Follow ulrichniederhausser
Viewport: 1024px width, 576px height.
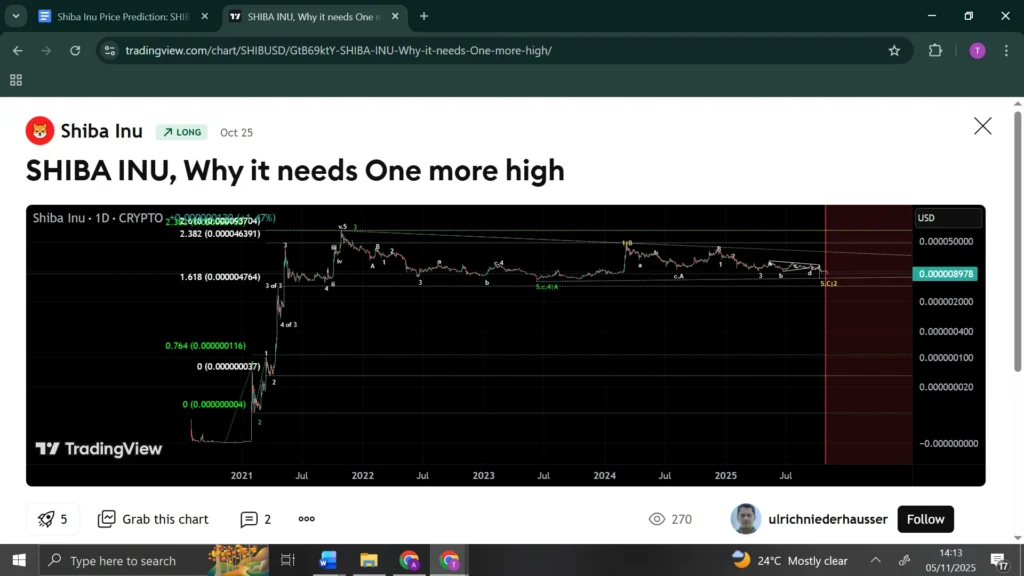point(925,519)
